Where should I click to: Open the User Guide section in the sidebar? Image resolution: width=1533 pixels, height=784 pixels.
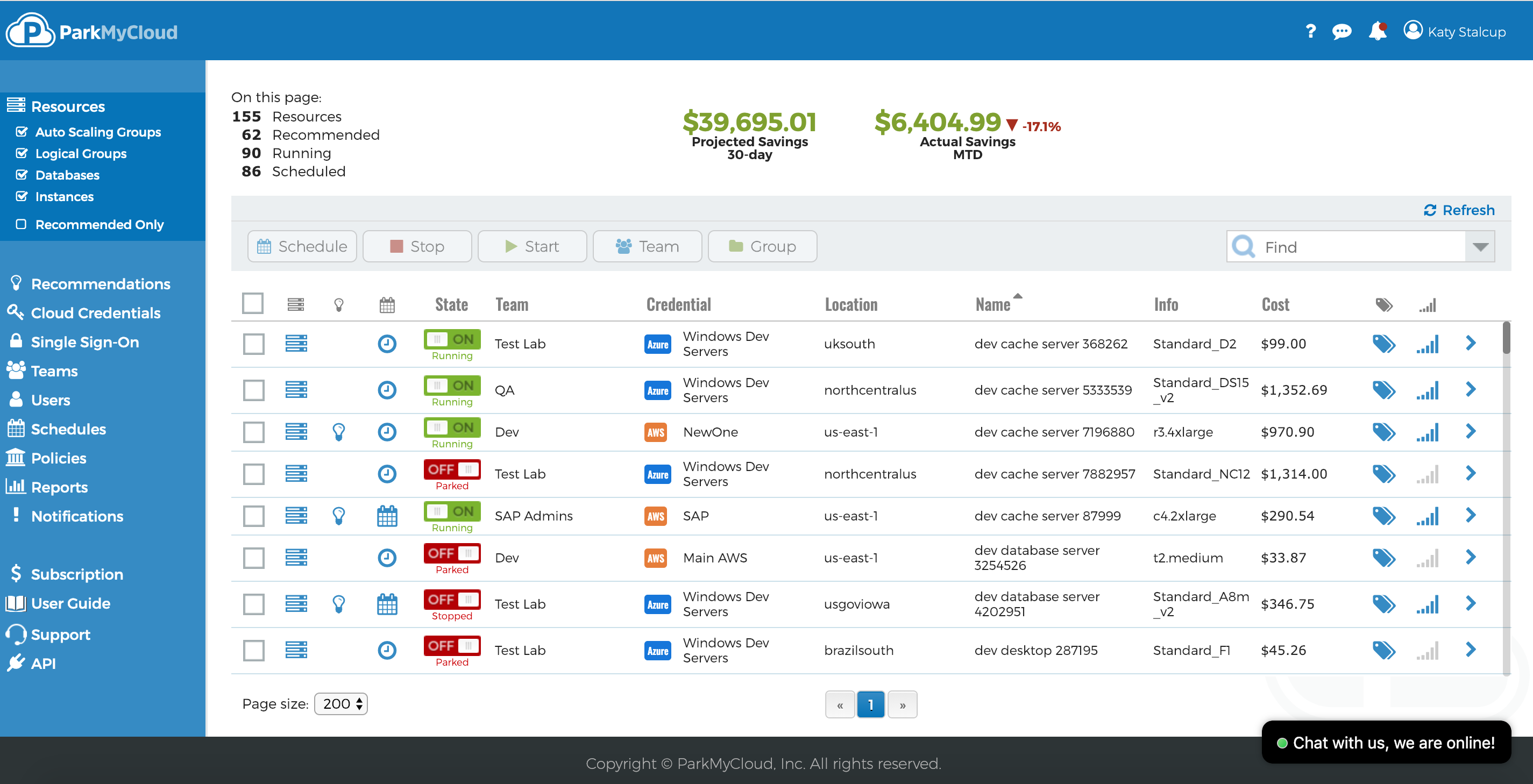tap(70, 603)
